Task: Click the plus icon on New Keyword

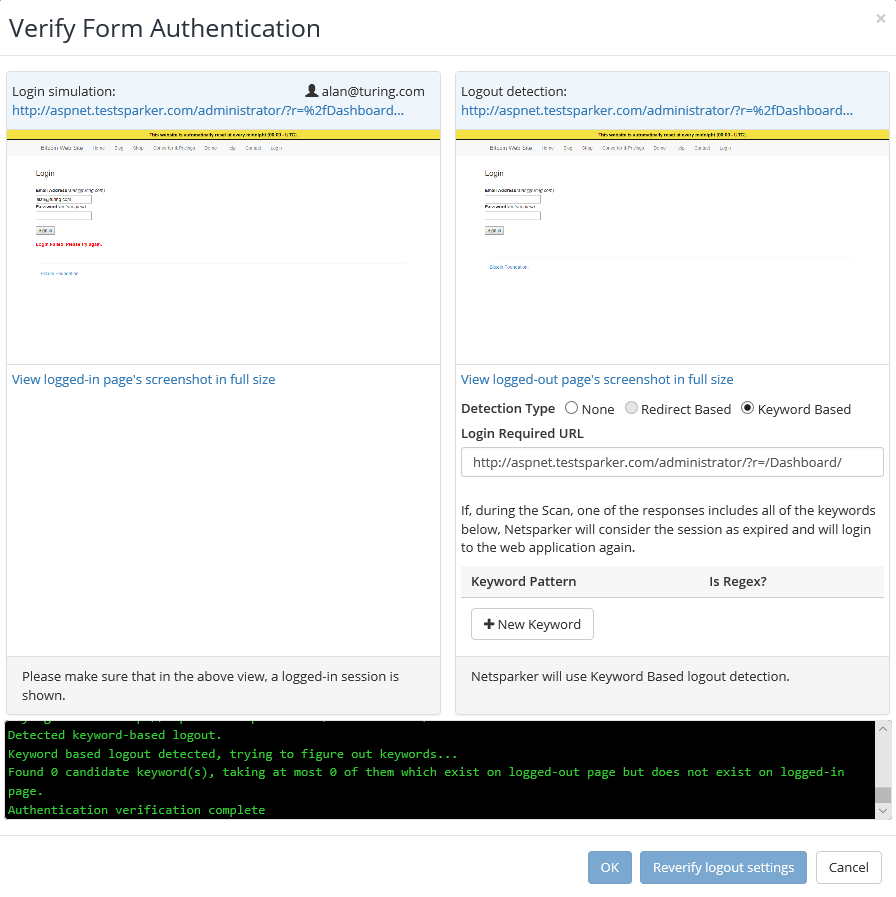Action: click(x=489, y=624)
